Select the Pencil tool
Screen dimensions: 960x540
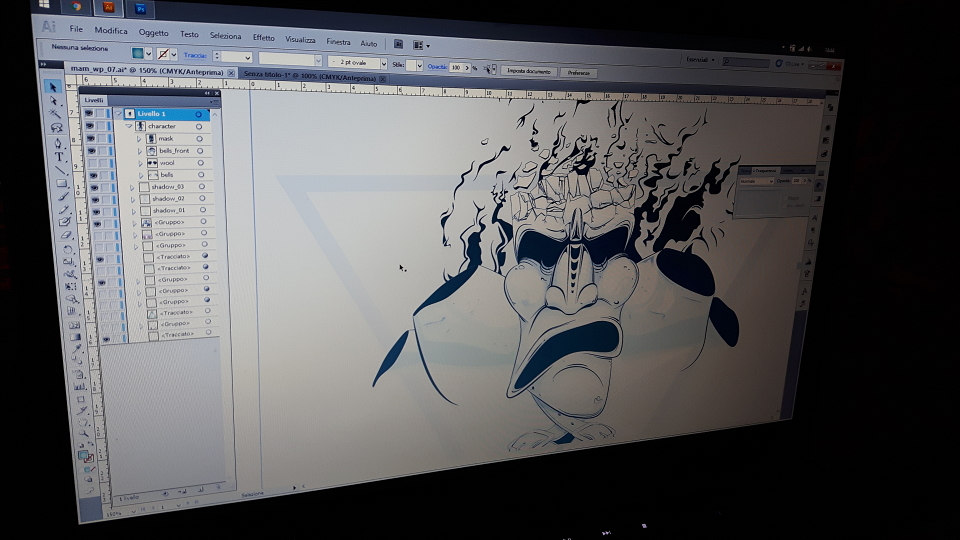tap(64, 209)
